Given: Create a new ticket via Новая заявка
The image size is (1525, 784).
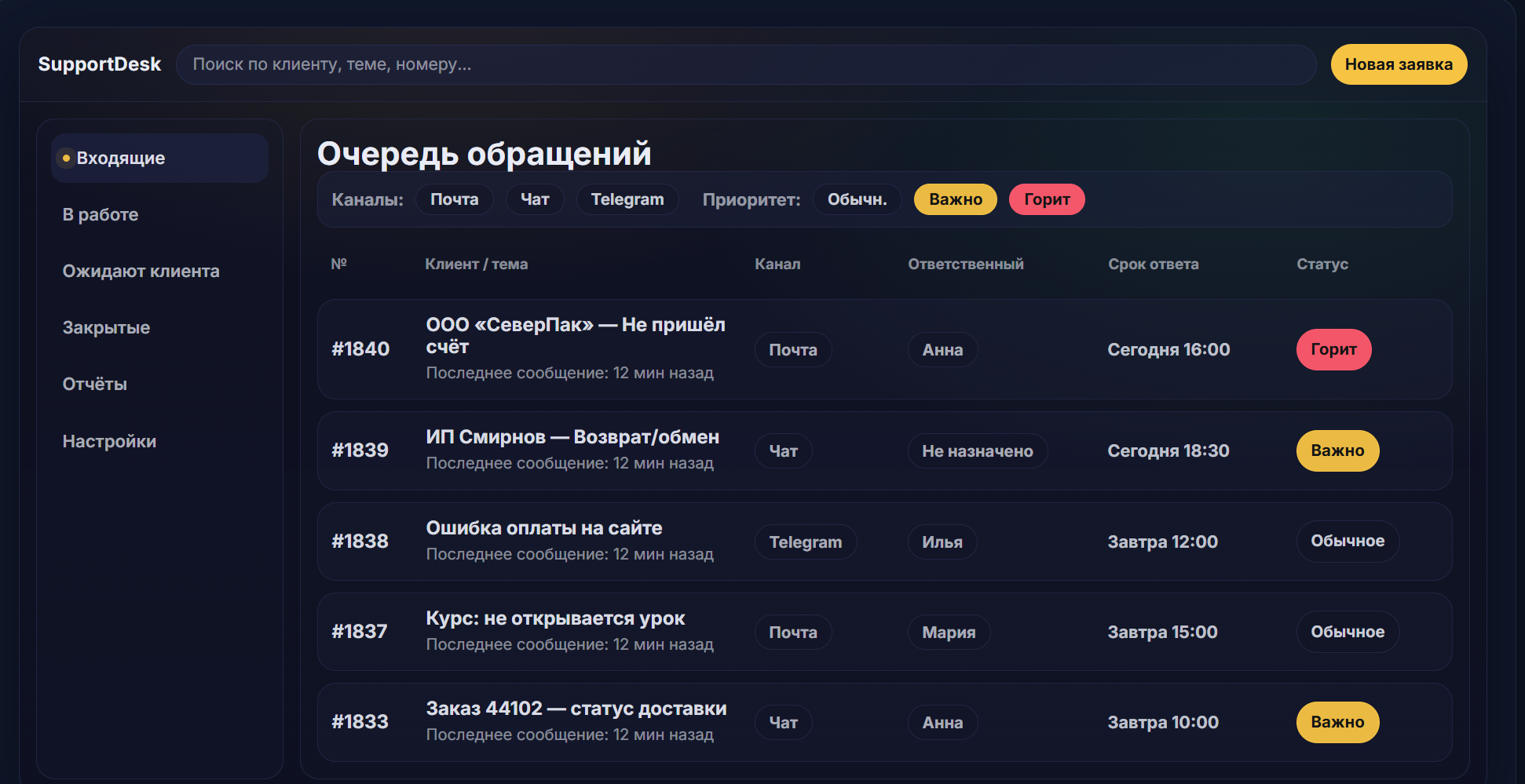Looking at the screenshot, I should coord(1399,64).
